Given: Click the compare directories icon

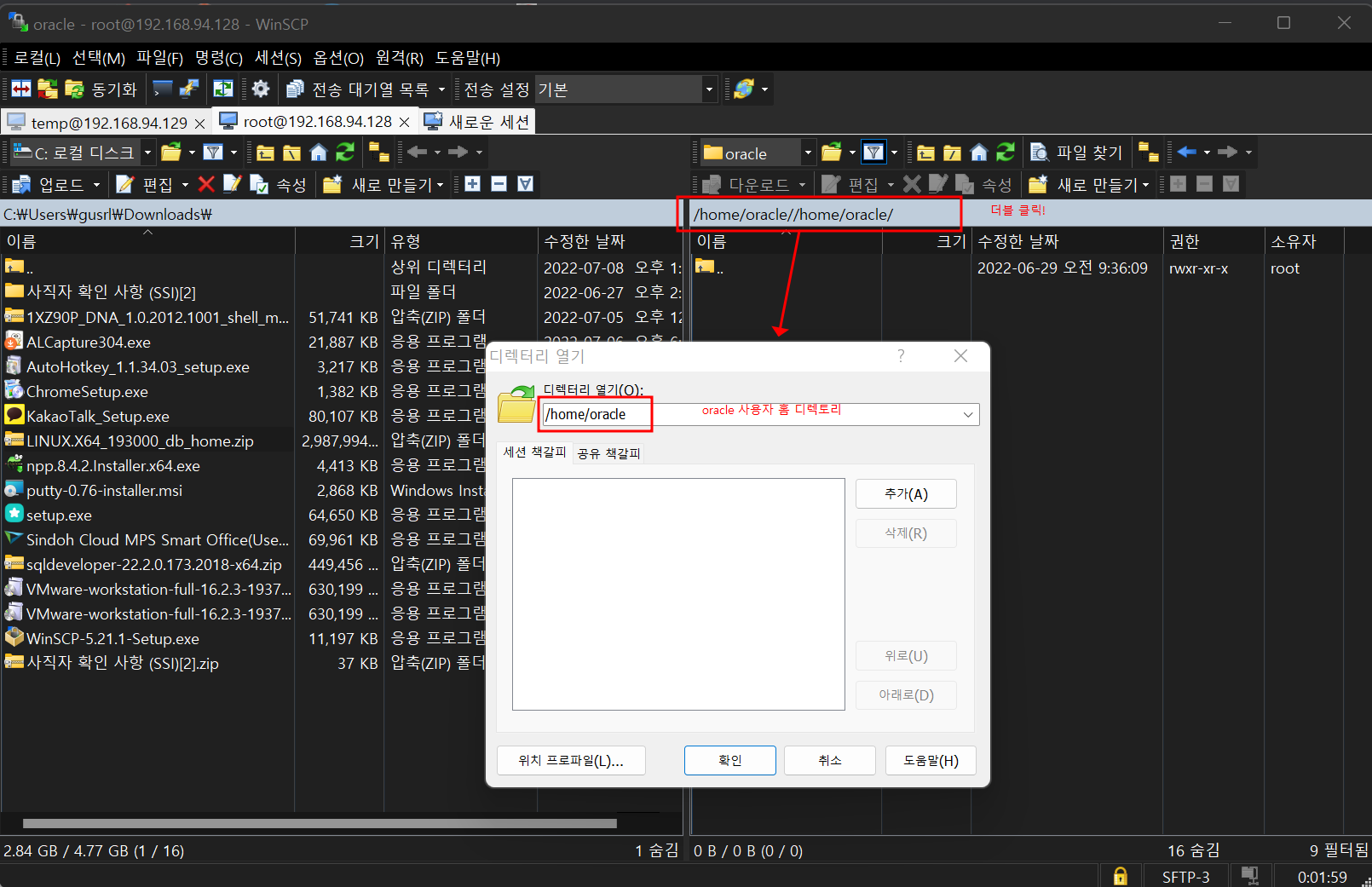Looking at the screenshot, I should click(x=21, y=89).
